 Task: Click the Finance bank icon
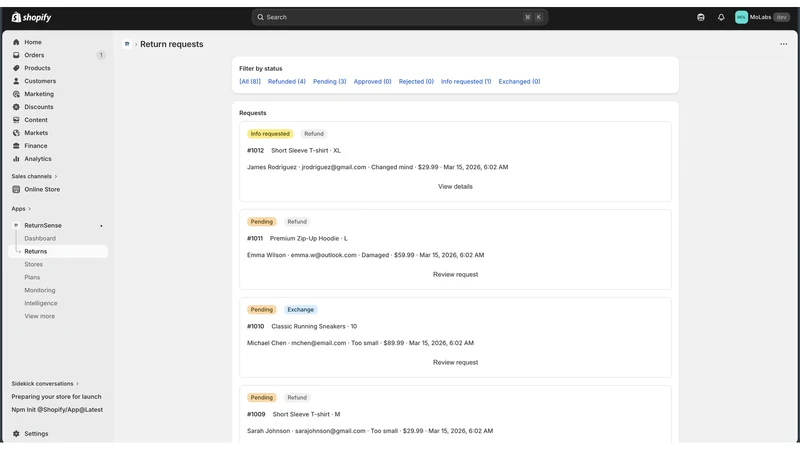pos(16,146)
